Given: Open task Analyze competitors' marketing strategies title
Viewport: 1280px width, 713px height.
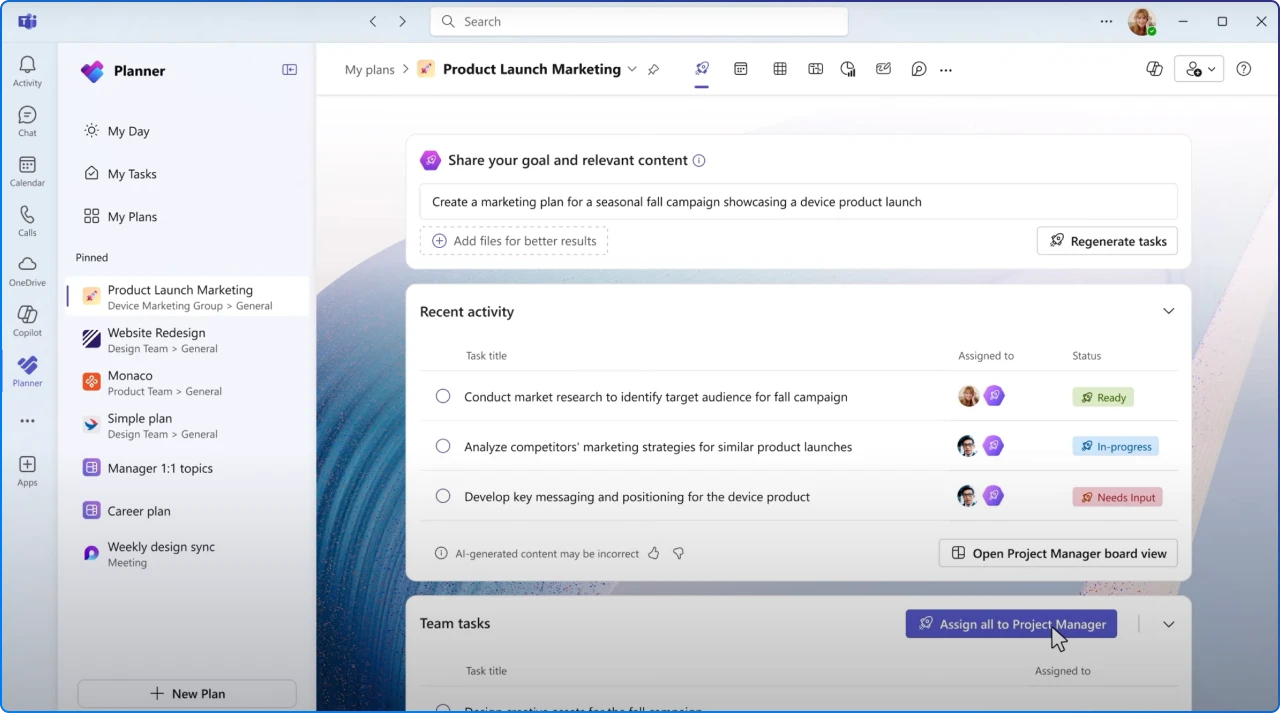Looking at the screenshot, I should tap(658, 447).
